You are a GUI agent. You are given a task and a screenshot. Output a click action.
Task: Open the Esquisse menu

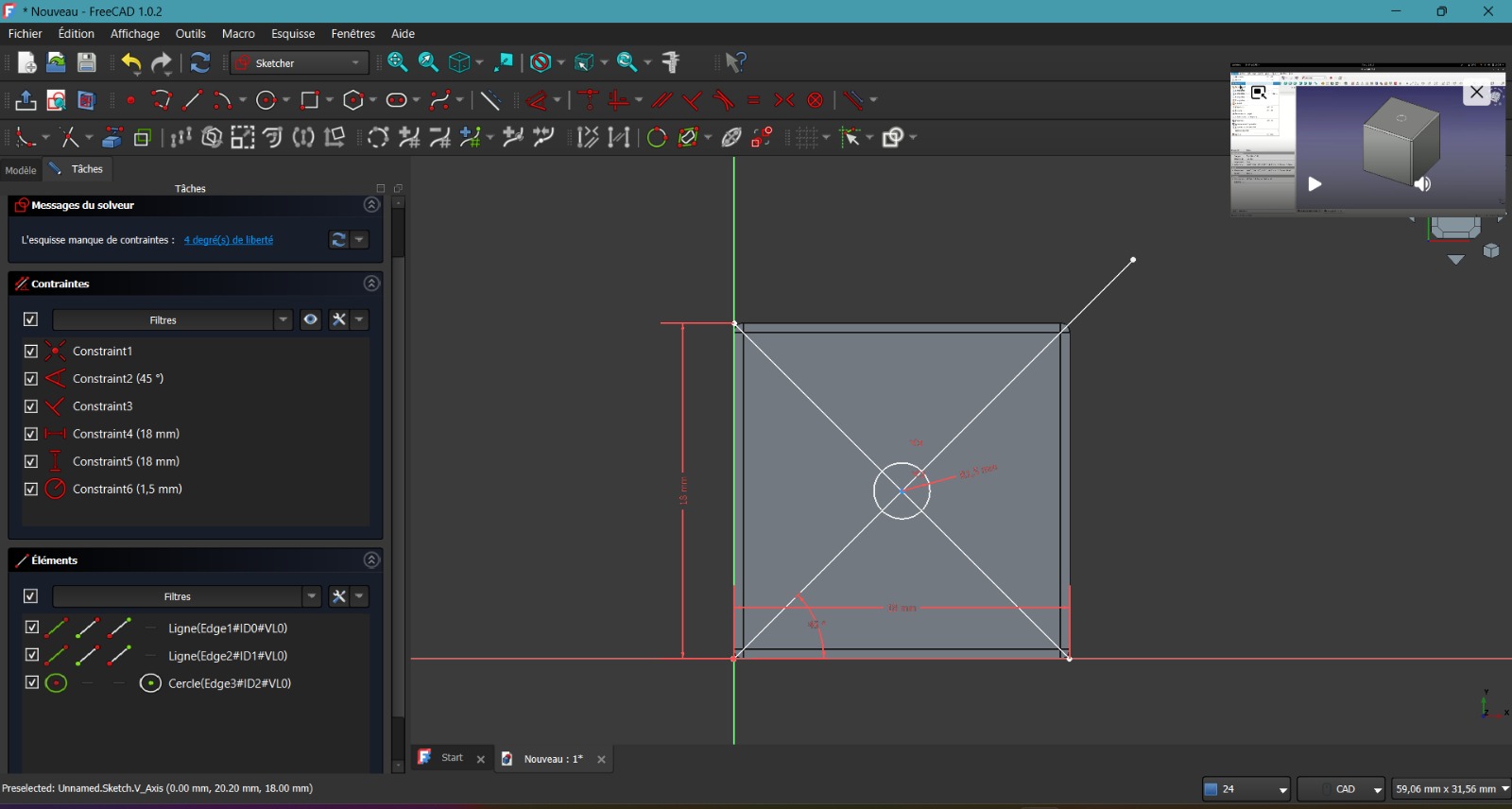[293, 33]
